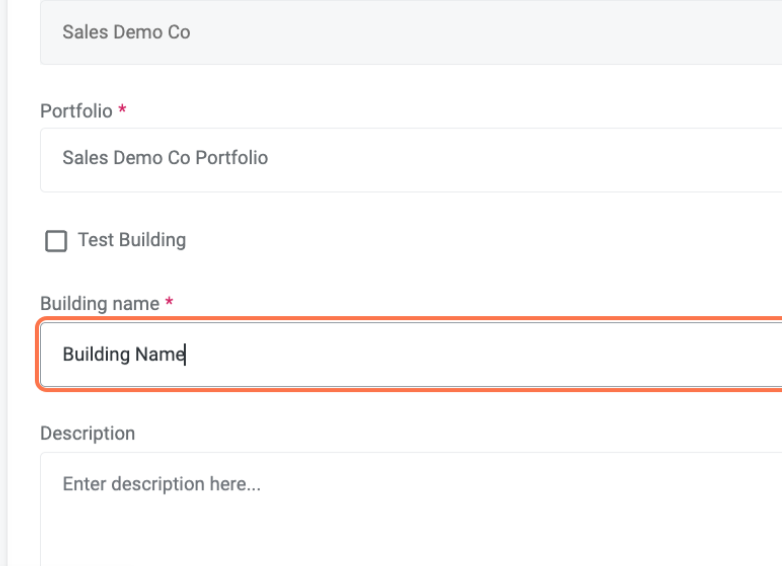Image resolution: width=782 pixels, height=566 pixels.
Task: Click empty space below the Description placeholder
Action: 300,535
